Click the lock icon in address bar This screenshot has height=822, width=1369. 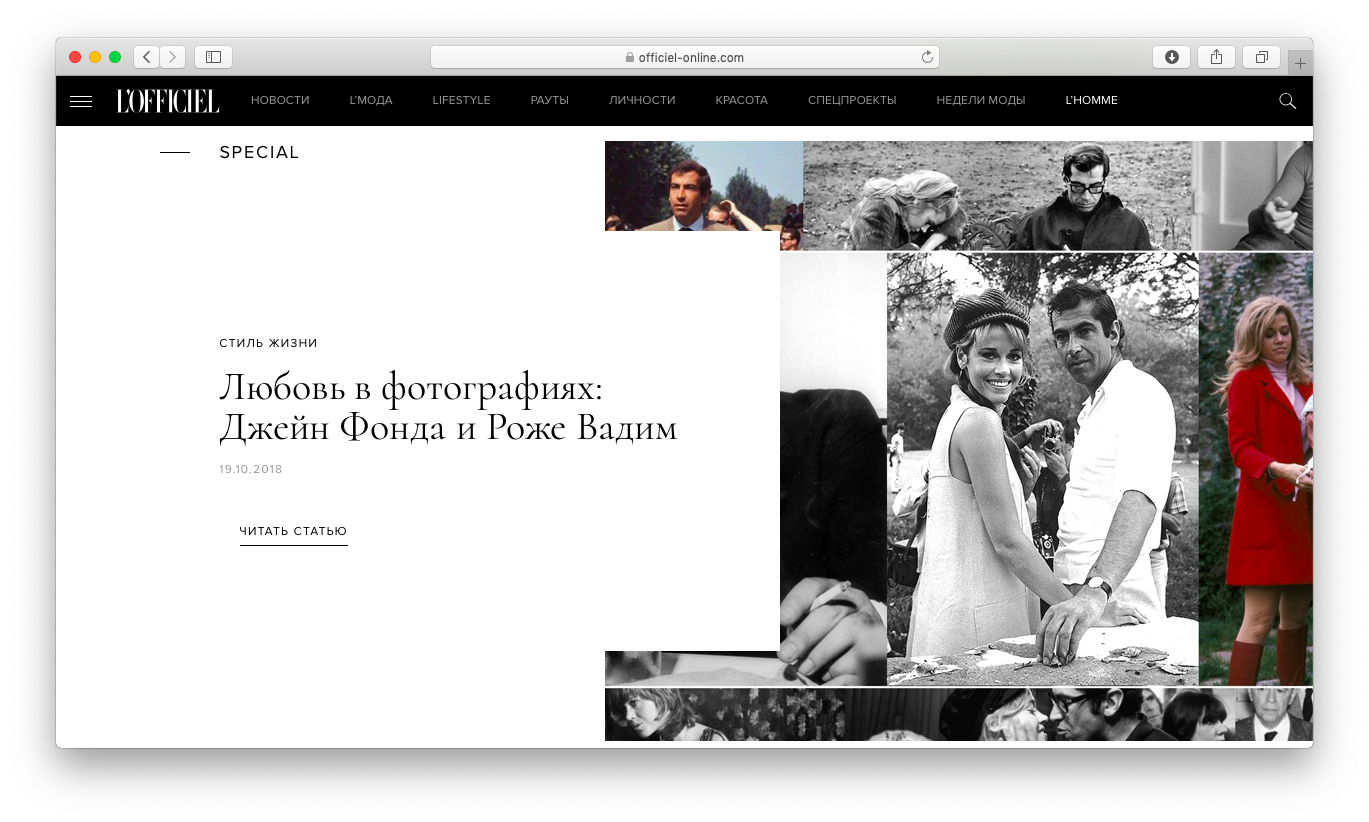pyautogui.click(x=630, y=58)
